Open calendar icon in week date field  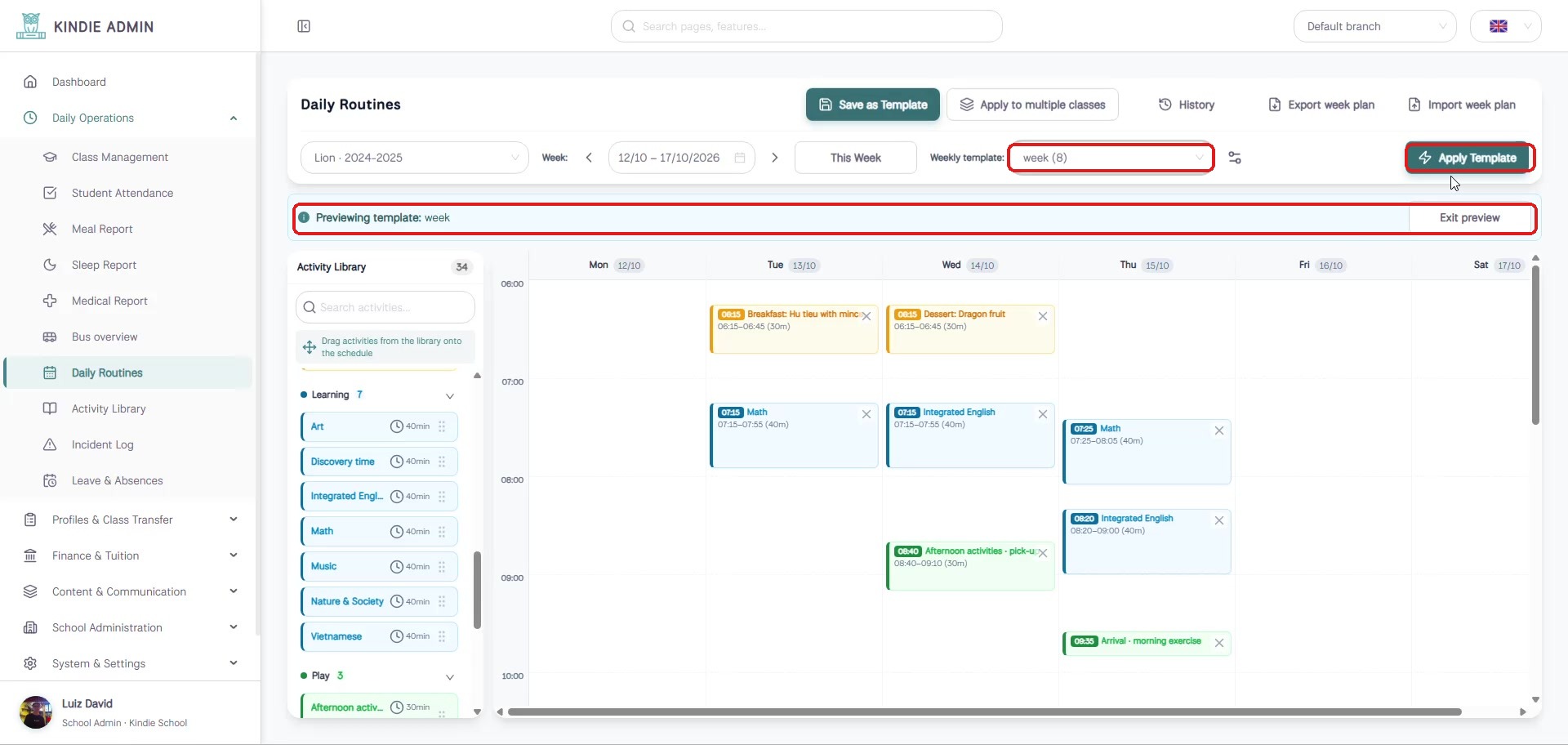740,158
